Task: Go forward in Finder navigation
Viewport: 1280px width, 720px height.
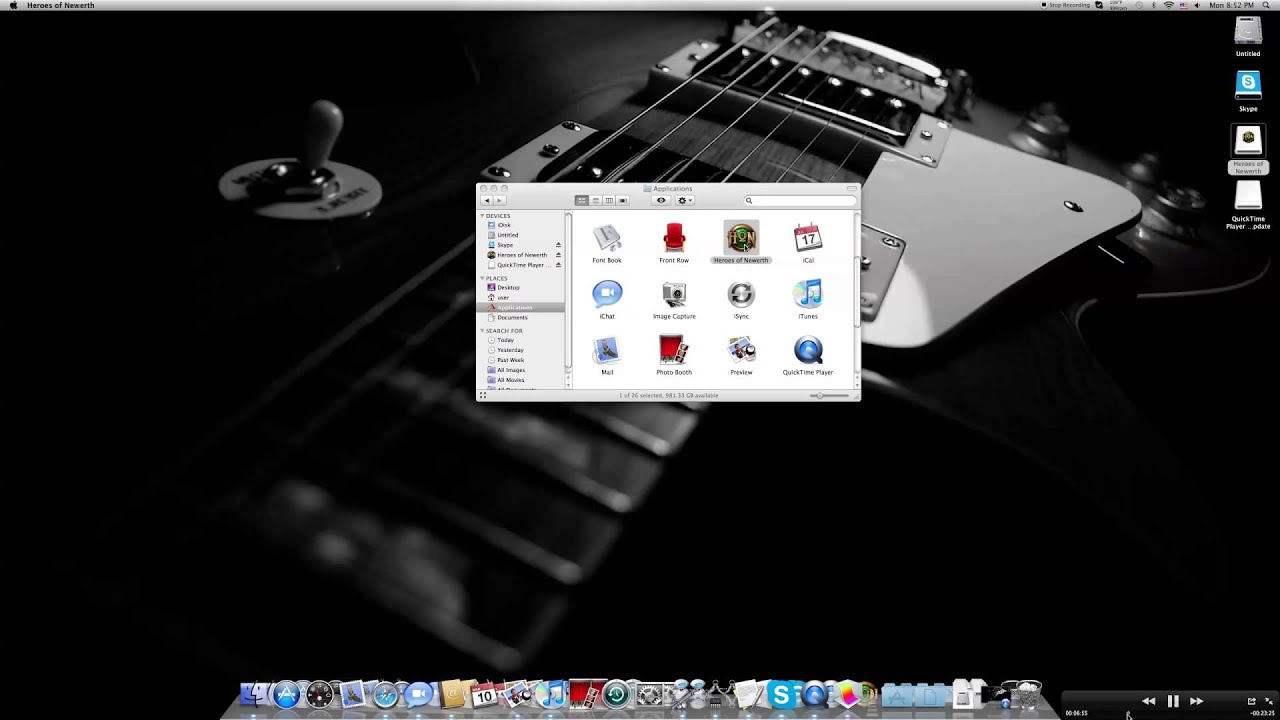Action: click(499, 200)
